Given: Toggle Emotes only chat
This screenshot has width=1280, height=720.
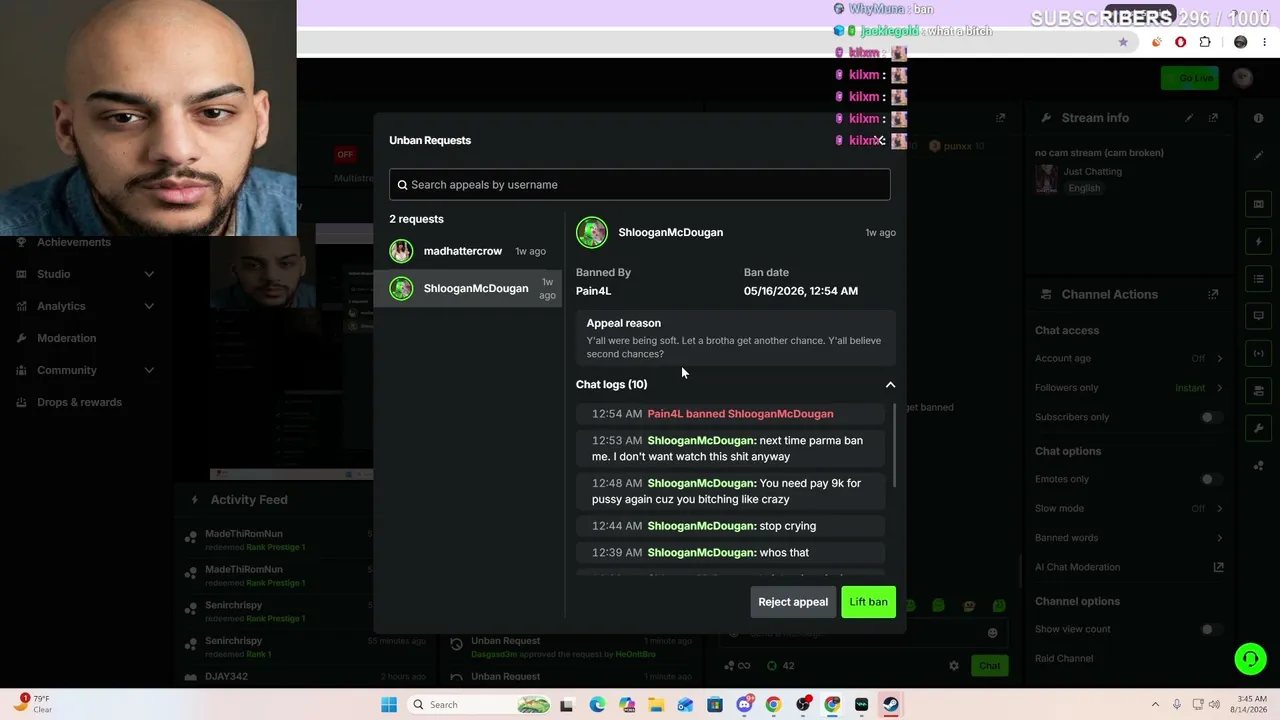Looking at the screenshot, I should 1211,479.
